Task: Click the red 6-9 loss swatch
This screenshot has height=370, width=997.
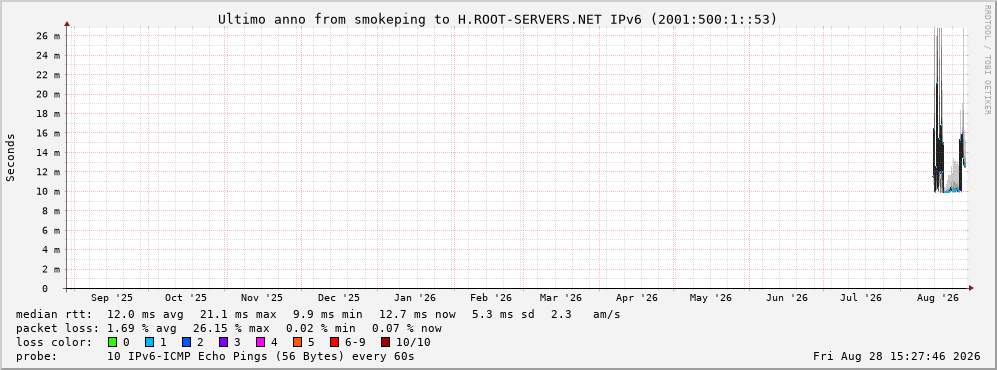Action: click(x=334, y=342)
